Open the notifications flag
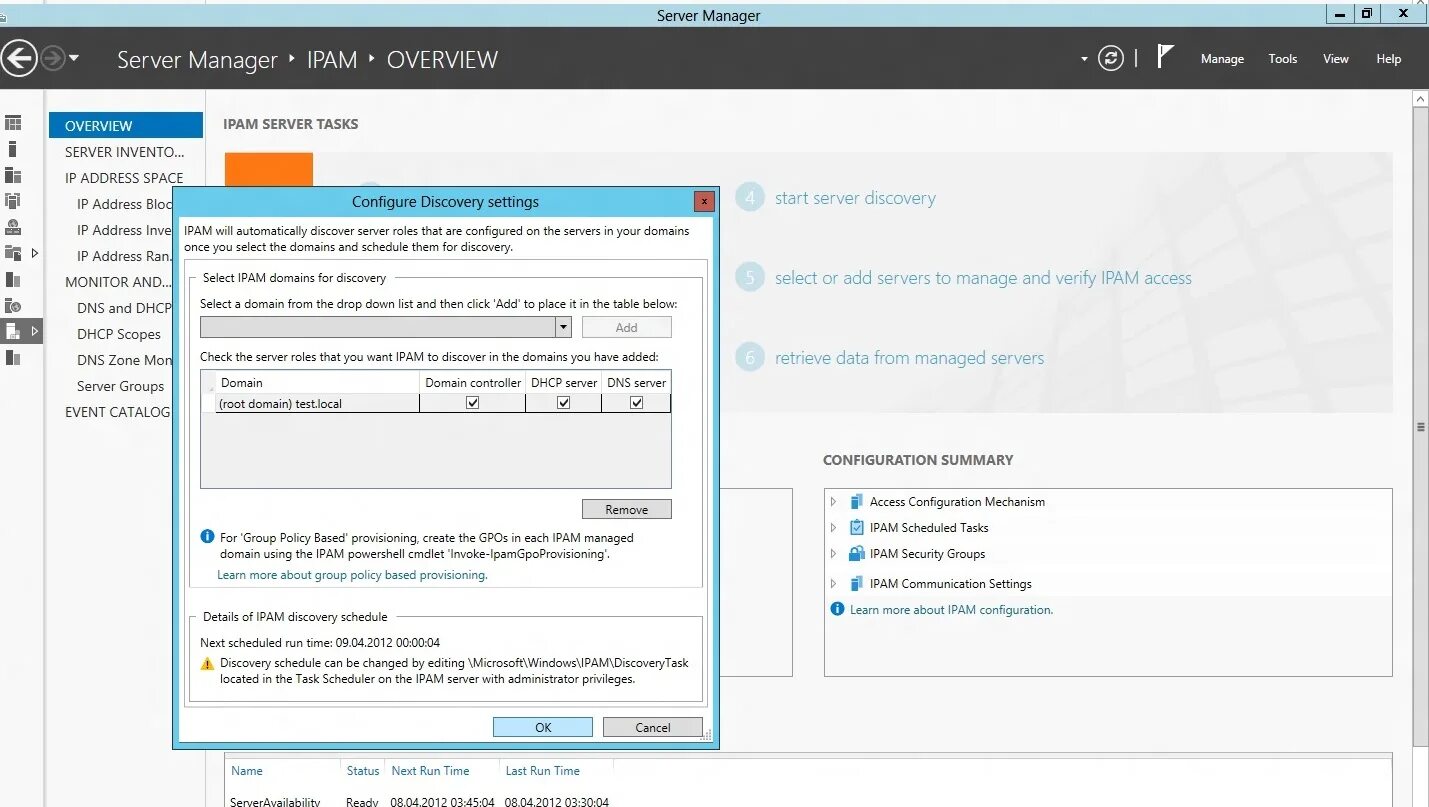The height and width of the screenshot is (807, 1429). coord(1164,57)
